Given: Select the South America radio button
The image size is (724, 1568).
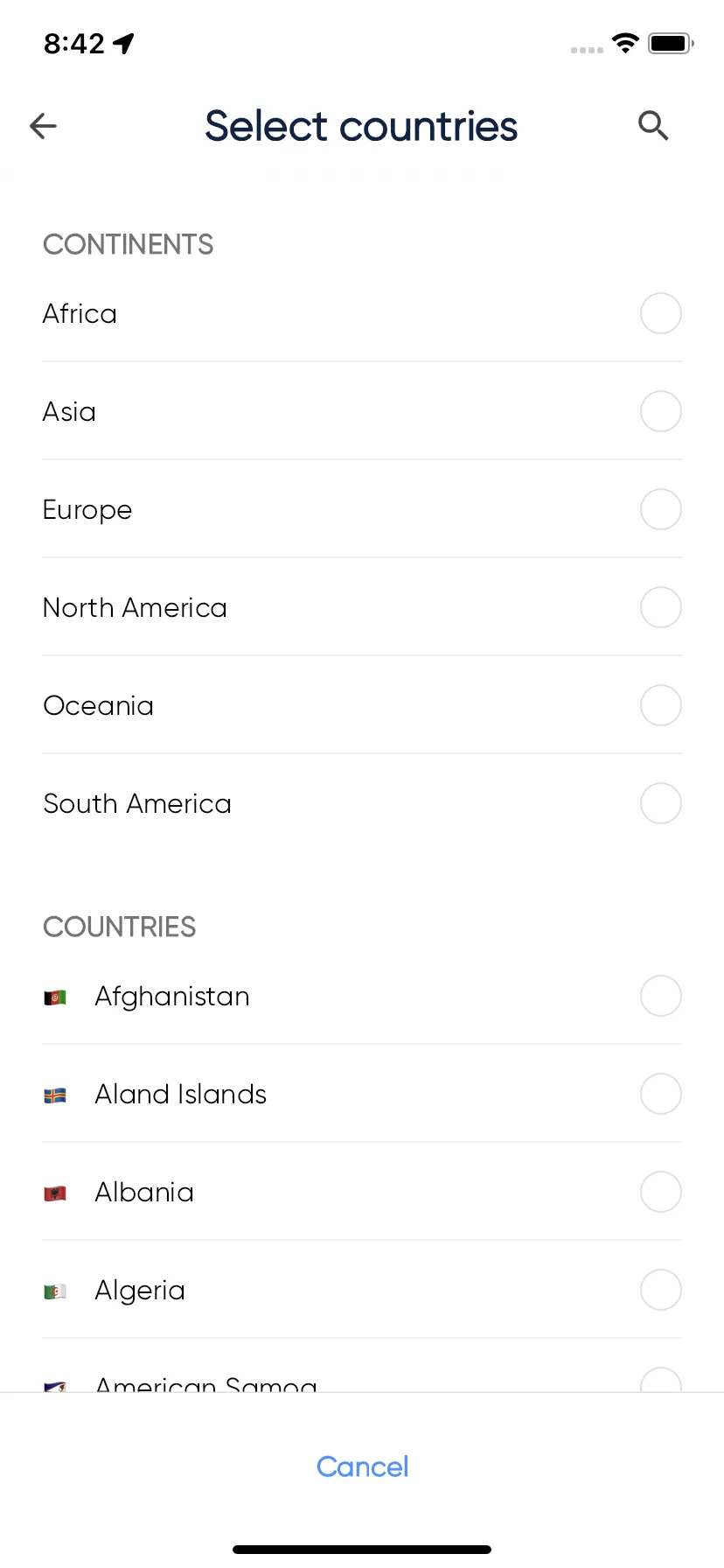Looking at the screenshot, I should (x=661, y=803).
